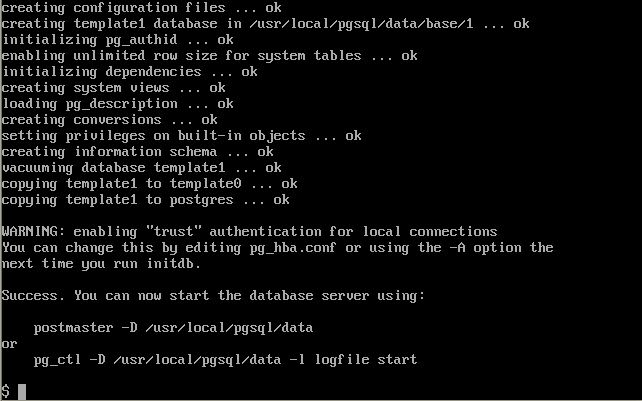Click the postmaster -D /usr/local/pgsql/data command
The width and height of the screenshot is (642, 401).
point(173,328)
